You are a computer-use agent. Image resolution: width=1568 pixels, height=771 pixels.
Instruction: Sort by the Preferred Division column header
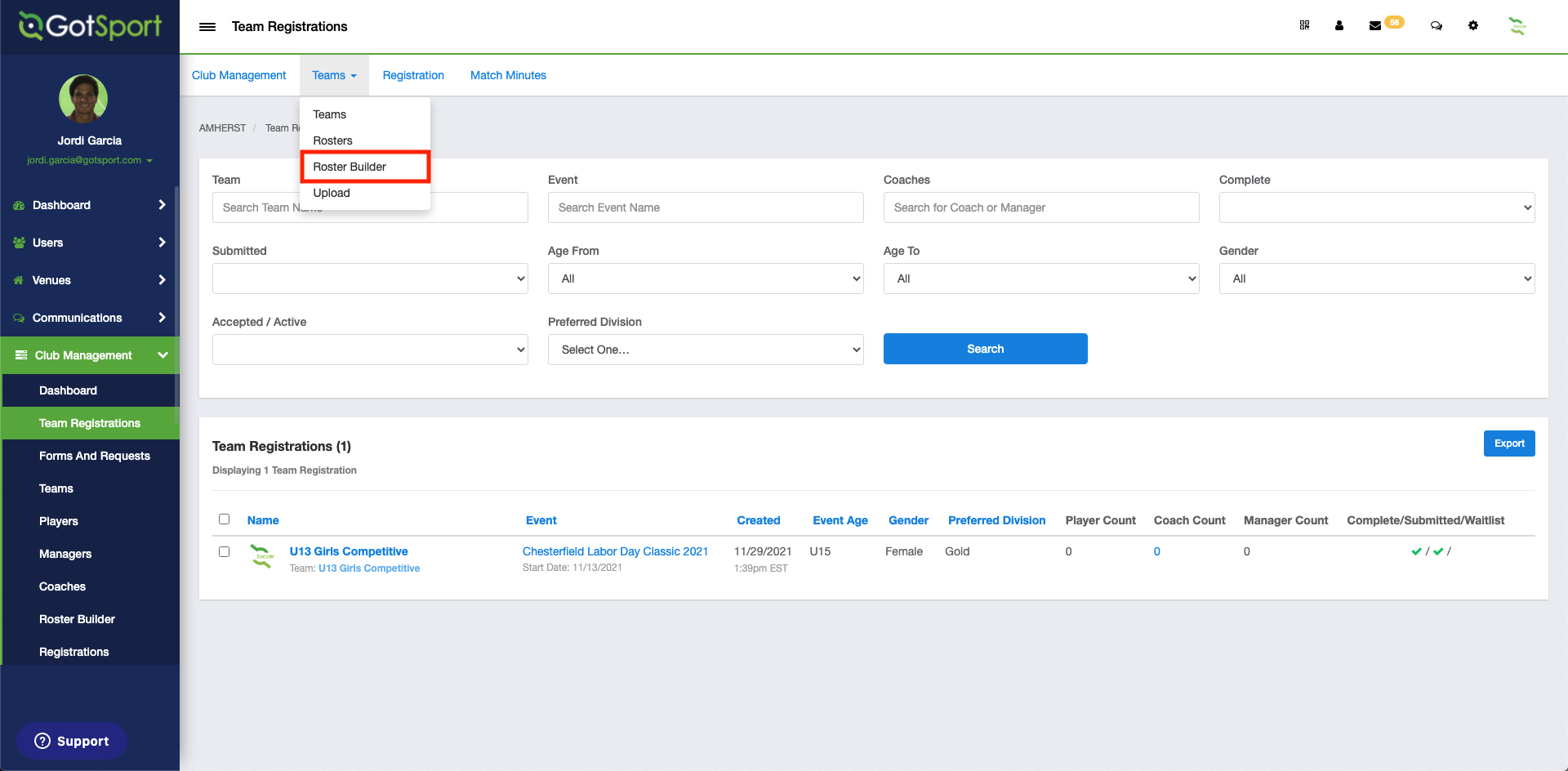click(997, 520)
